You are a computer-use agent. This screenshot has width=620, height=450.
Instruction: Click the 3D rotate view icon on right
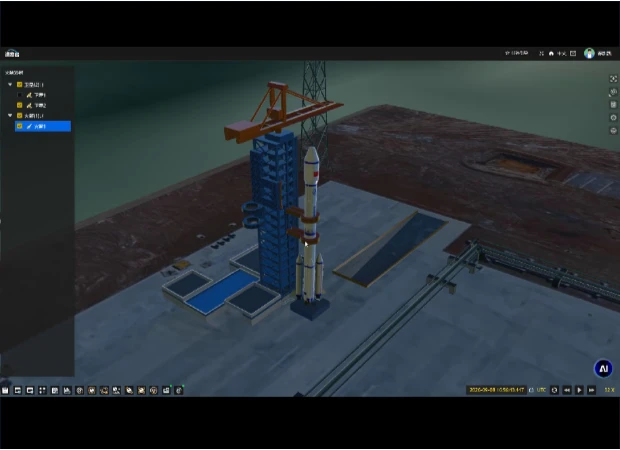click(613, 92)
